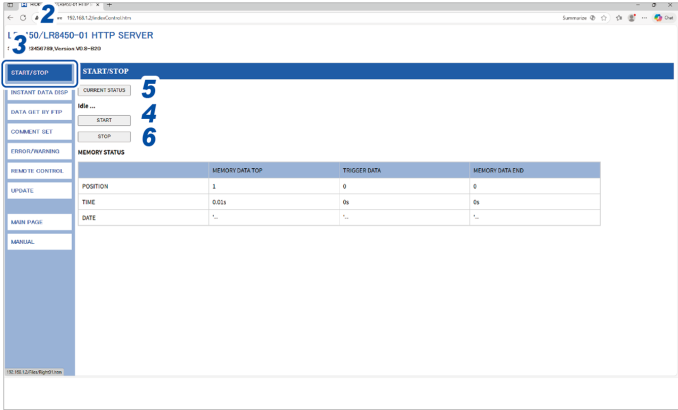This screenshot has height=410, width=678.
Task: Open the ERROR/WARNING sidebar item
Action: tap(38, 151)
